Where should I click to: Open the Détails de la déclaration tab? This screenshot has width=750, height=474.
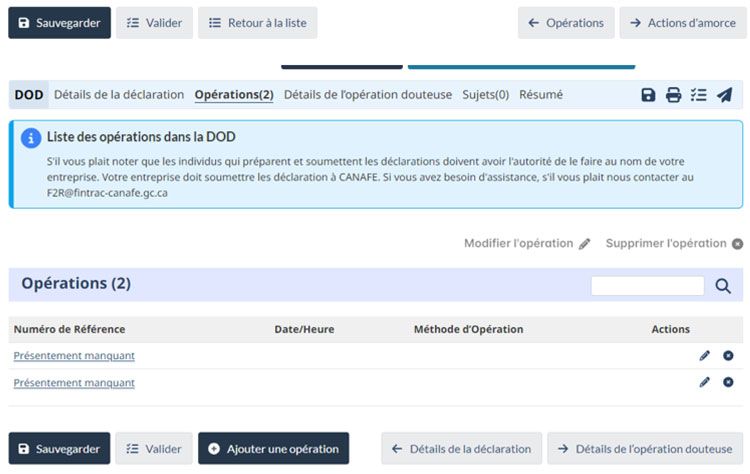[119, 95]
